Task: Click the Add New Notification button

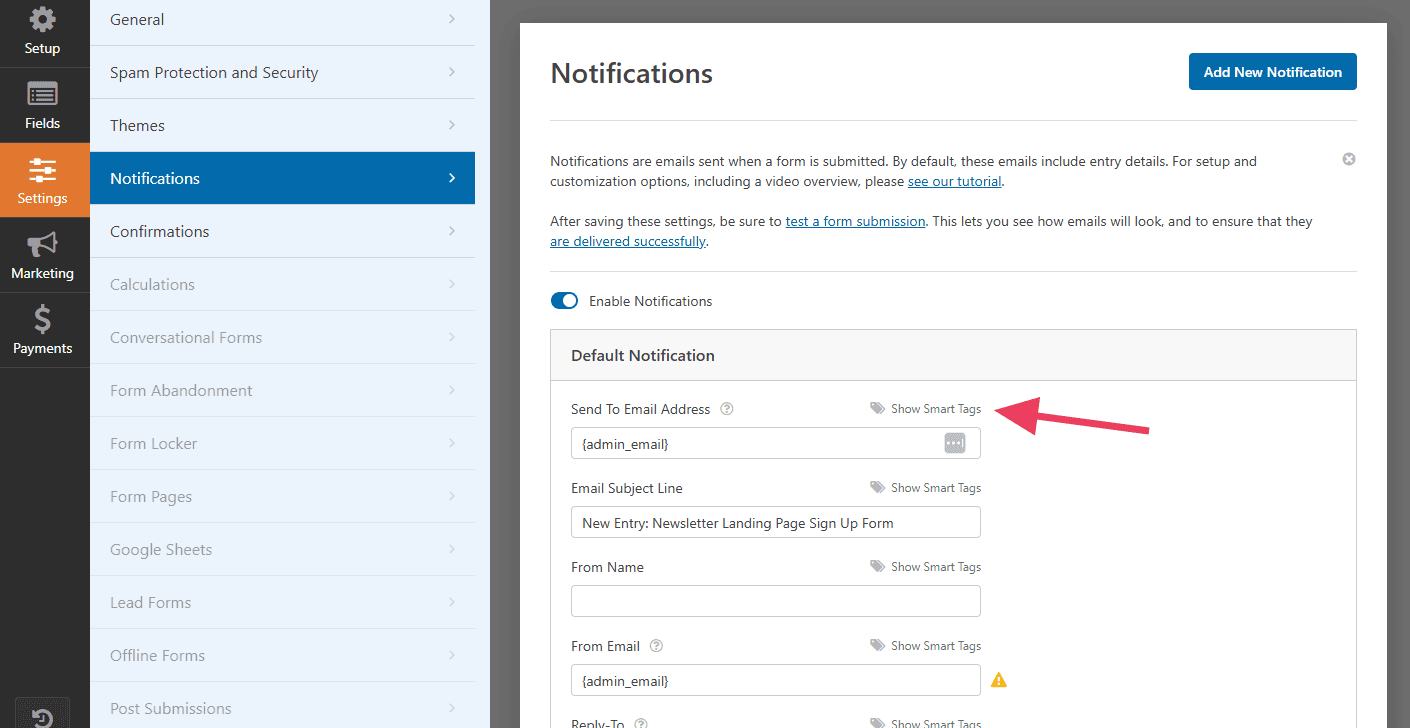Action: tap(1273, 72)
